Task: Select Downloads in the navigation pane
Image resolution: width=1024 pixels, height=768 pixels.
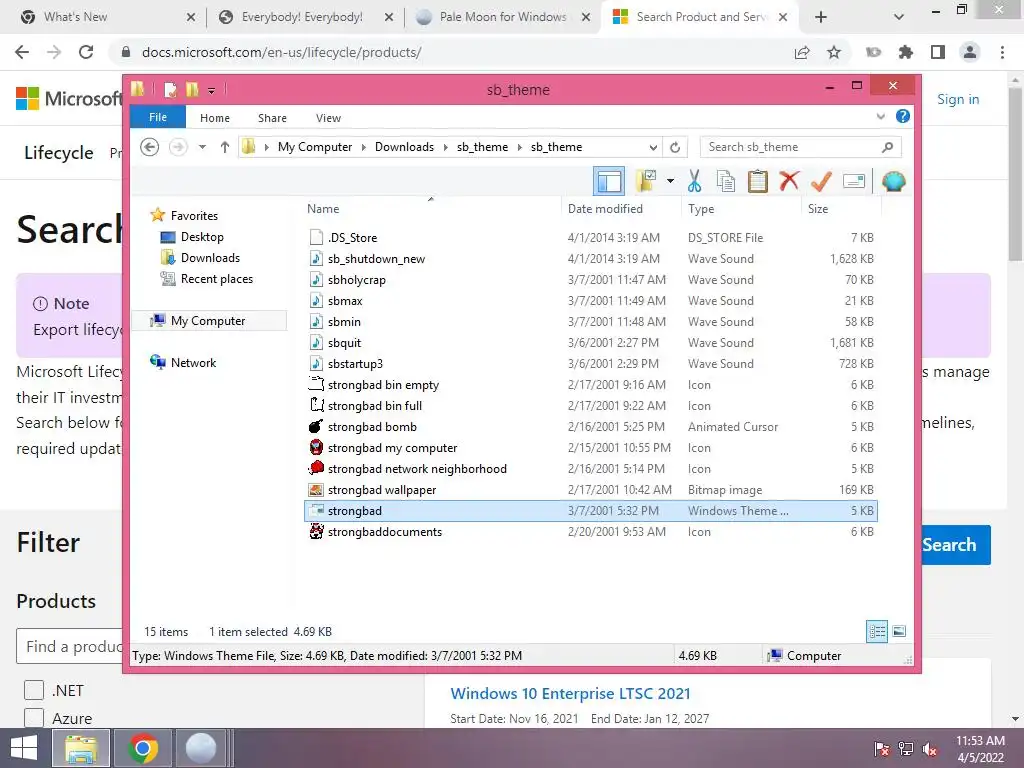Action: (210, 257)
